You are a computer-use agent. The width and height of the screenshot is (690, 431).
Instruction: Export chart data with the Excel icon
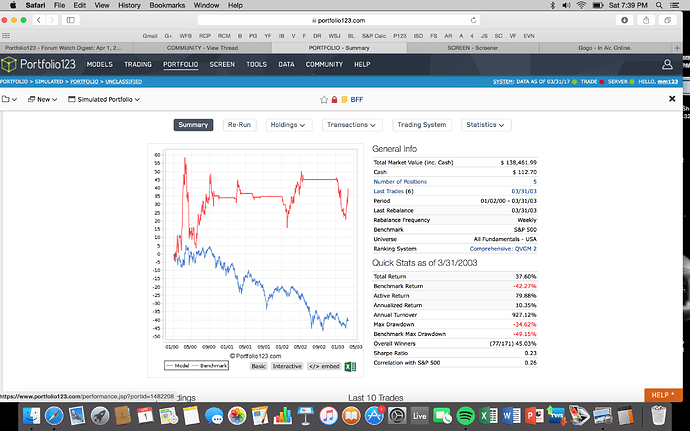(x=350, y=367)
